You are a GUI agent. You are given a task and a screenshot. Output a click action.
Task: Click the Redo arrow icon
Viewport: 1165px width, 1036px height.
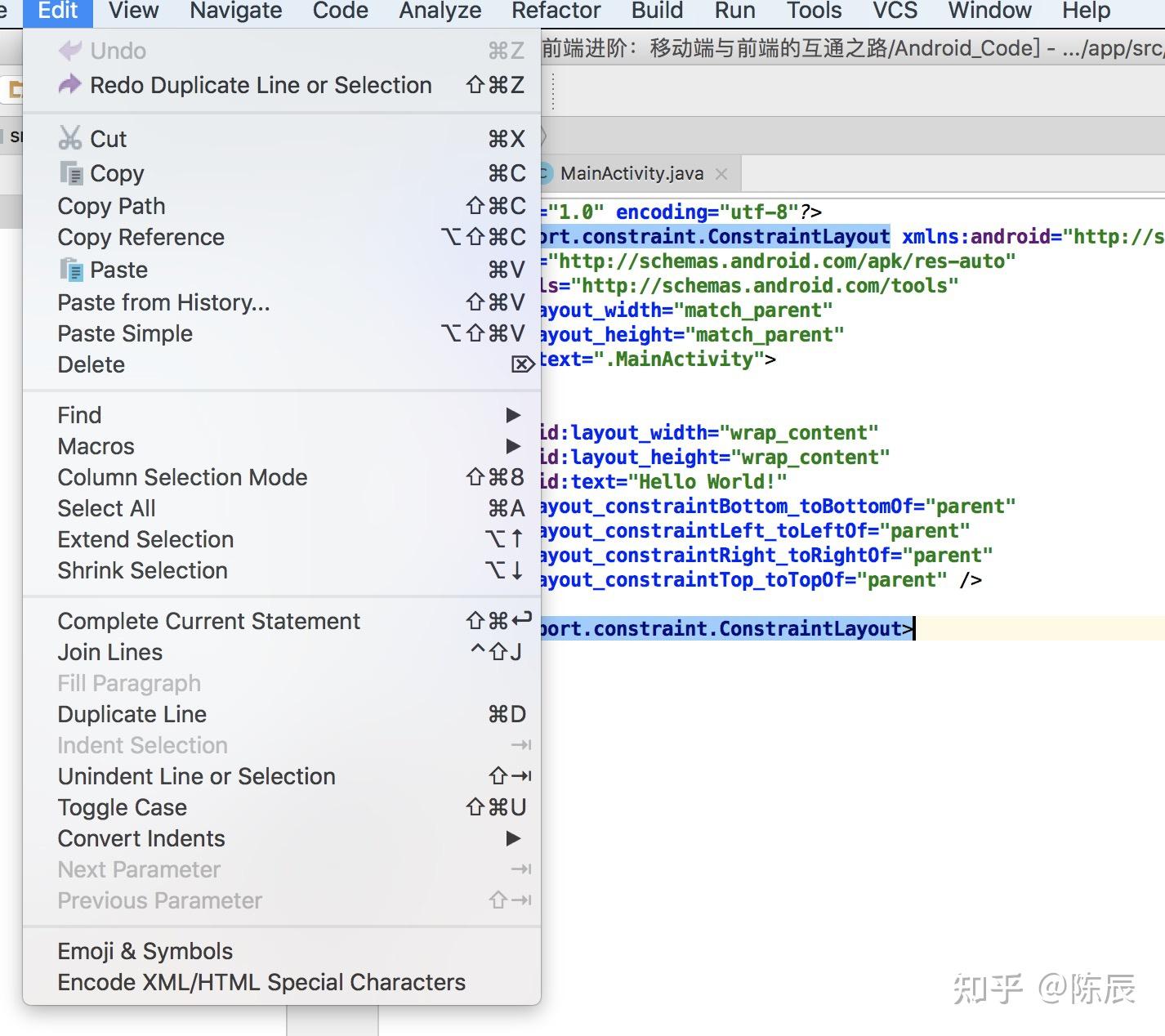pos(70,84)
